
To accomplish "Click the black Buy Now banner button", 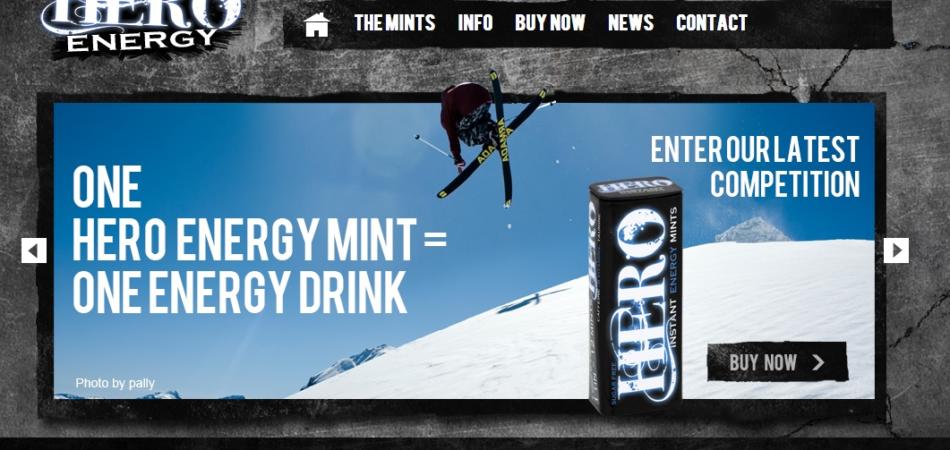I will coord(777,362).
